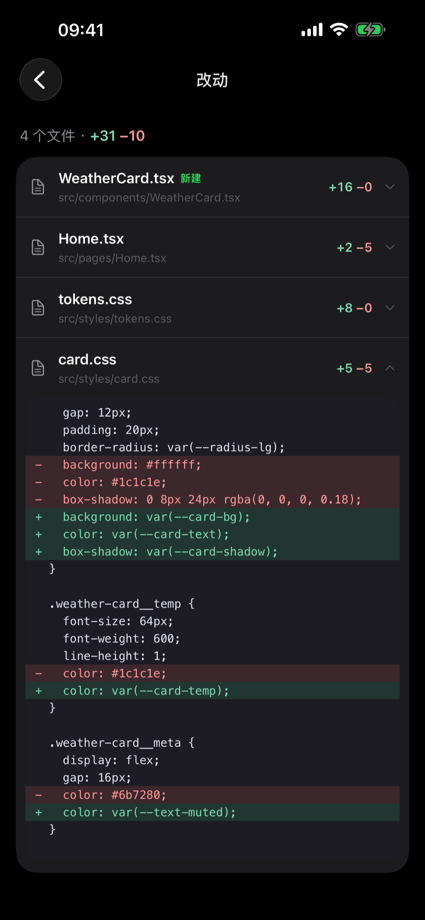Select added line color: var(--card-temp)
Screen dimensions: 425x920
coord(212,691)
